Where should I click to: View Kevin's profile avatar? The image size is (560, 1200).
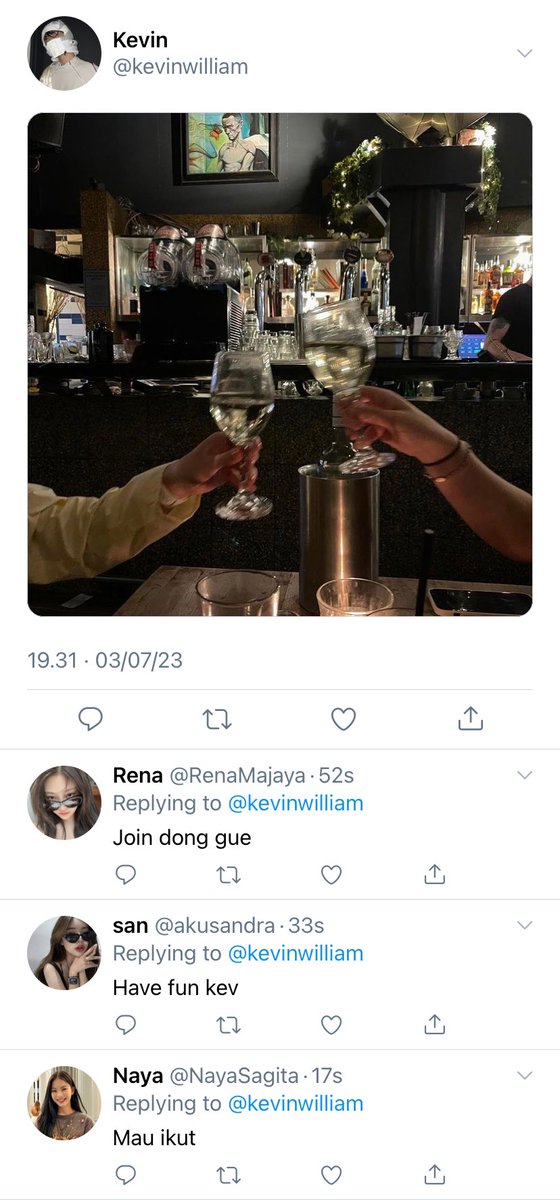(x=64, y=53)
